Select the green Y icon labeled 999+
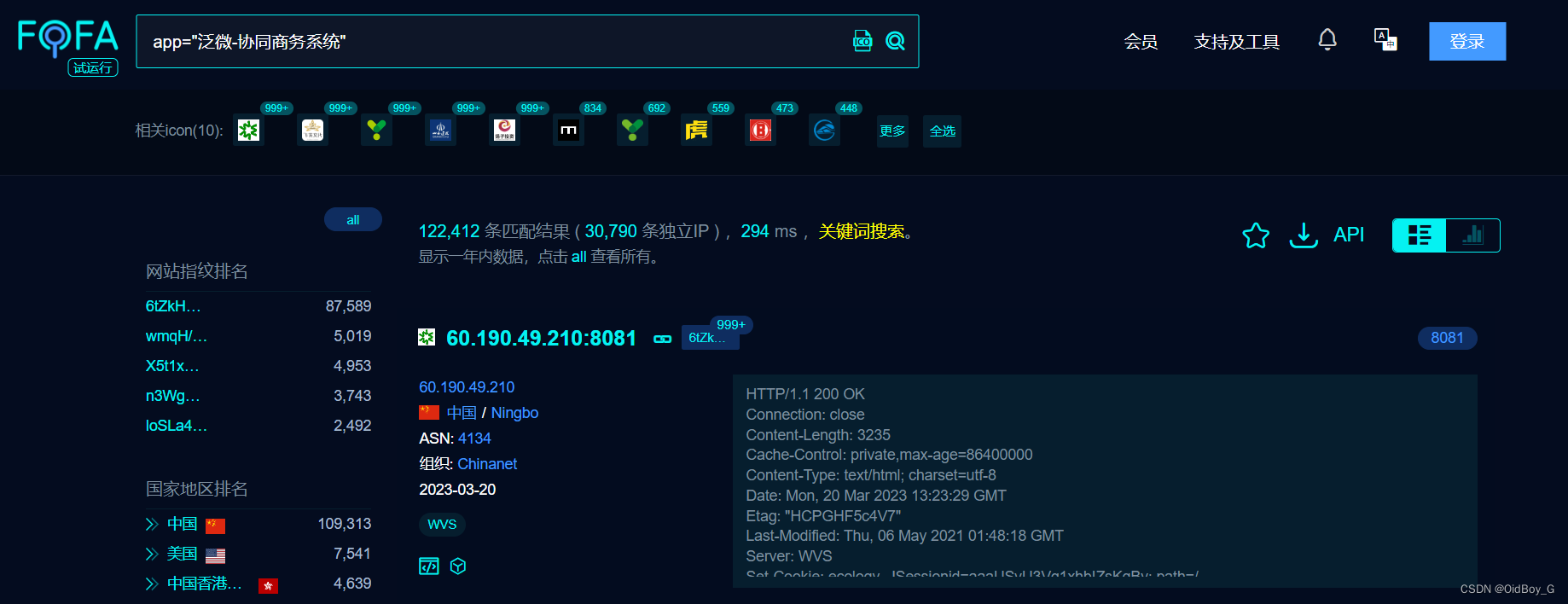This screenshot has width=1568, height=604. click(x=376, y=131)
